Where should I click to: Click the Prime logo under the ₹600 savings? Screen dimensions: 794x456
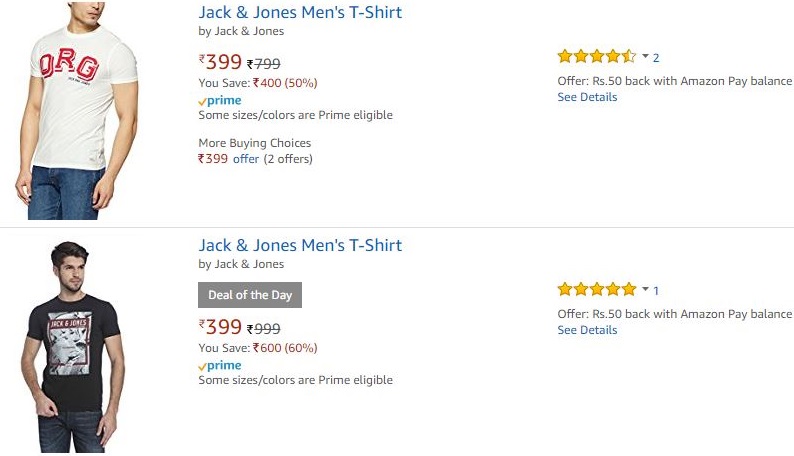tap(220, 365)
